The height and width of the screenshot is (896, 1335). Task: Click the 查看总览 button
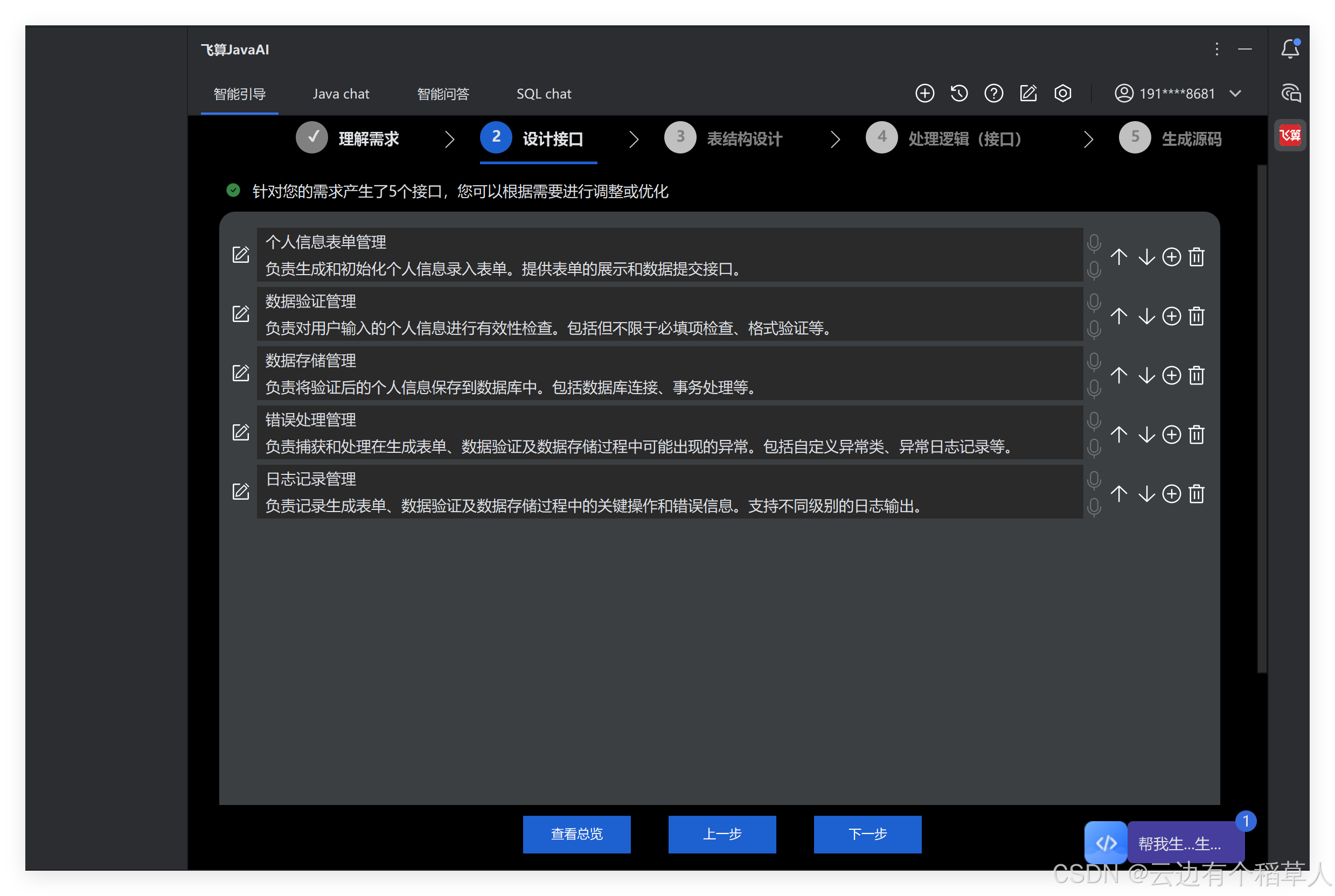pos(576,834)
